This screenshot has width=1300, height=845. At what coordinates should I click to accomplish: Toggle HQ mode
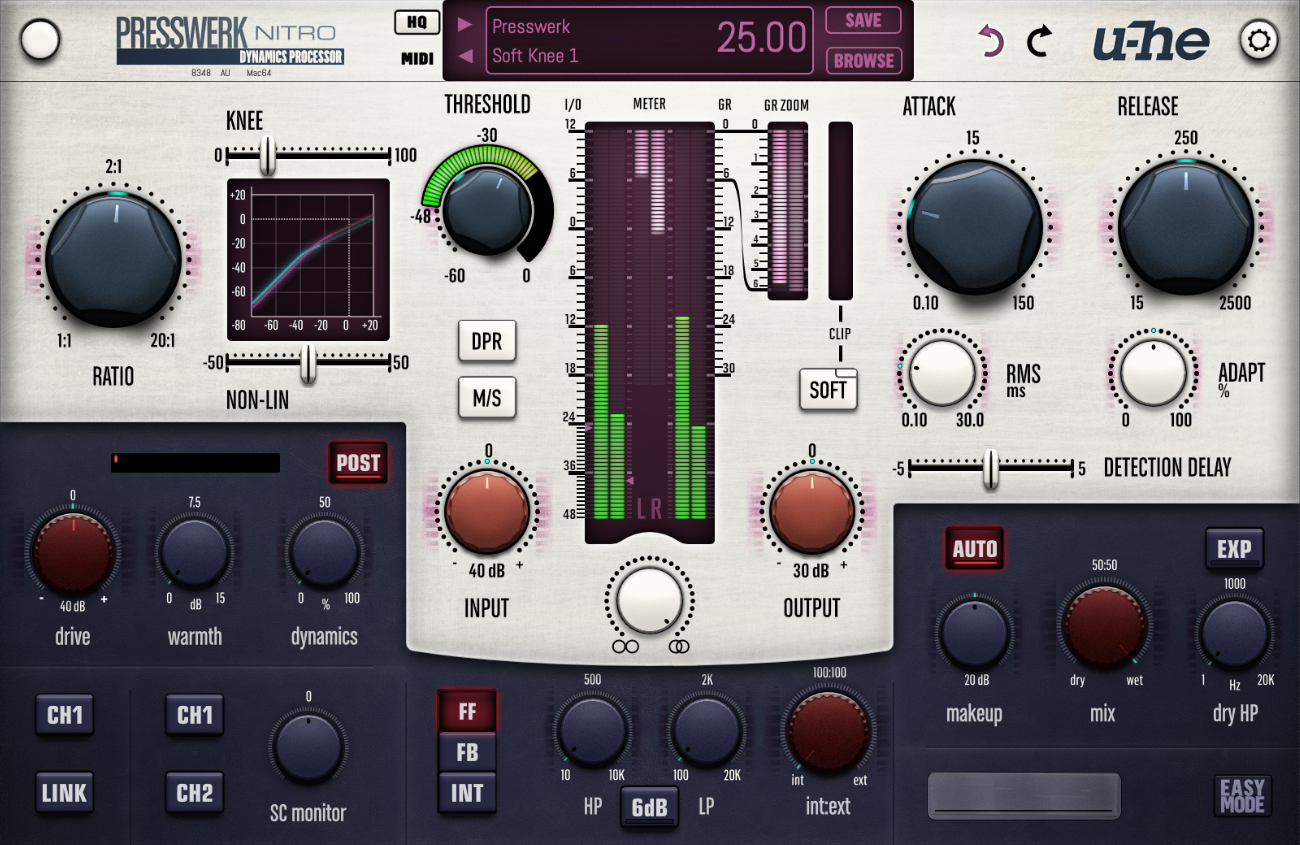pos(415,22)
